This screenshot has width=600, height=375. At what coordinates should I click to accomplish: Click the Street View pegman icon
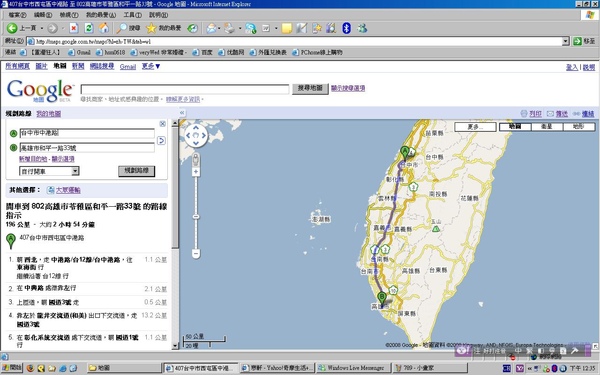pyautogui.click(x=196, y=160)
